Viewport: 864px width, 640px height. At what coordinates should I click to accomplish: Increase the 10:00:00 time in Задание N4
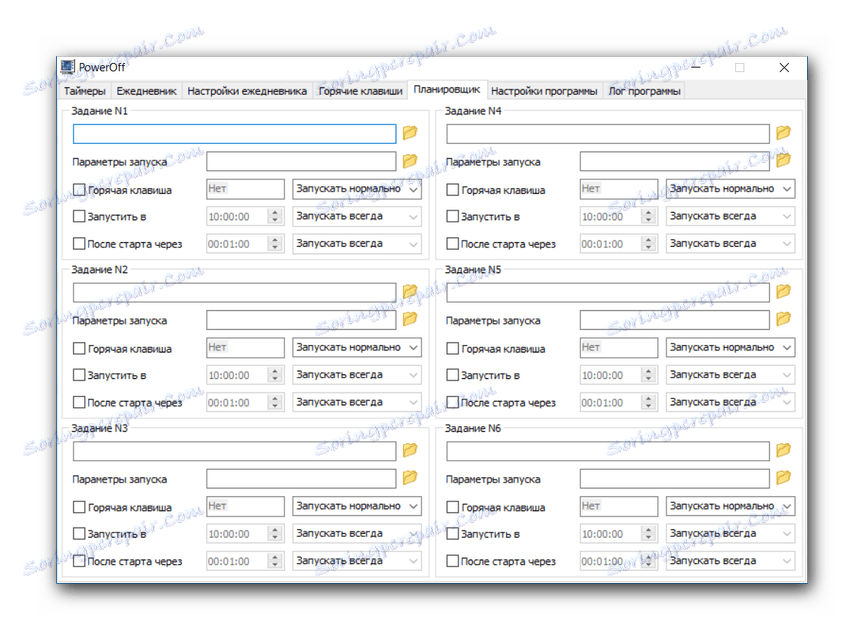click(x=649, y=212)
